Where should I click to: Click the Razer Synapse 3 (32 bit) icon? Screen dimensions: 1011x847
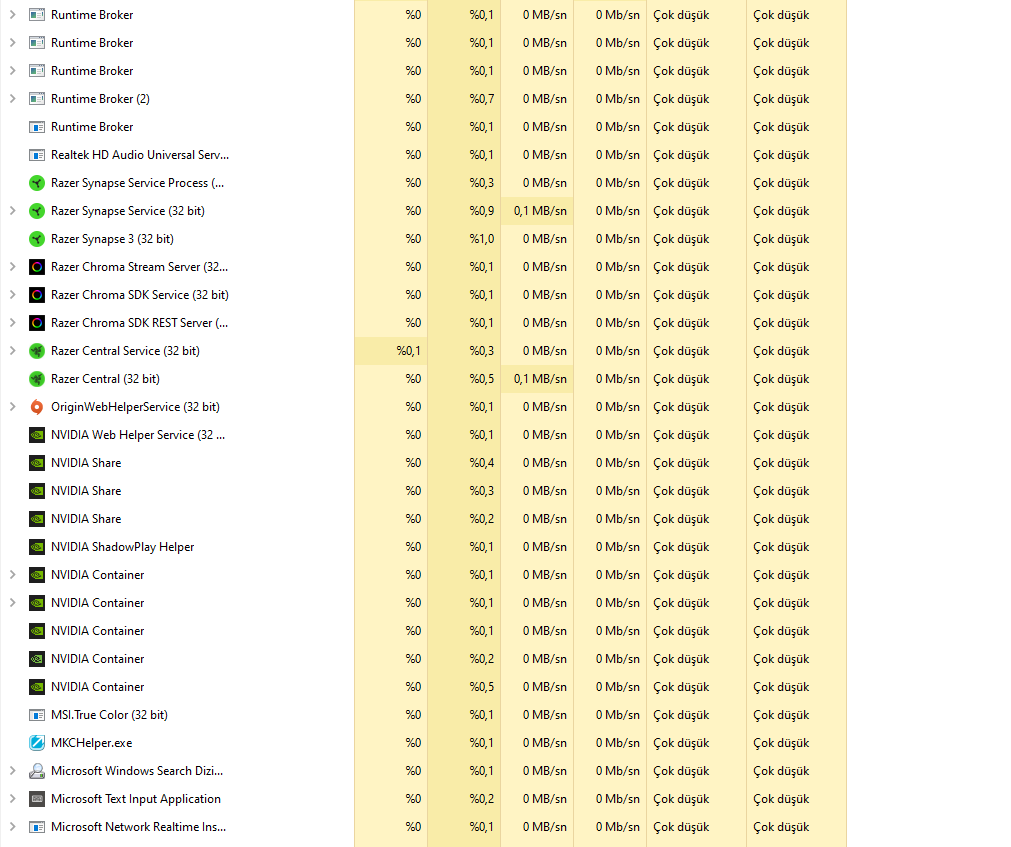(x=37, y=239)
